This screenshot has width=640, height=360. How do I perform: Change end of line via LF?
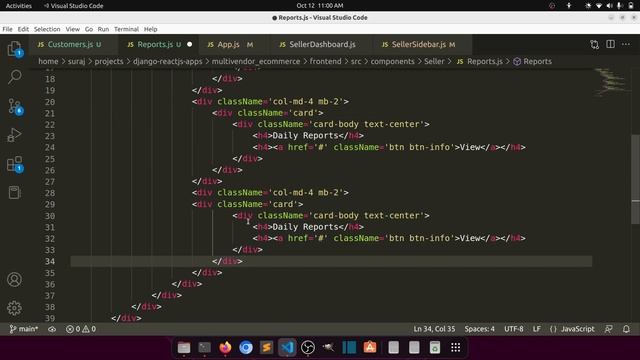[536, 329]
